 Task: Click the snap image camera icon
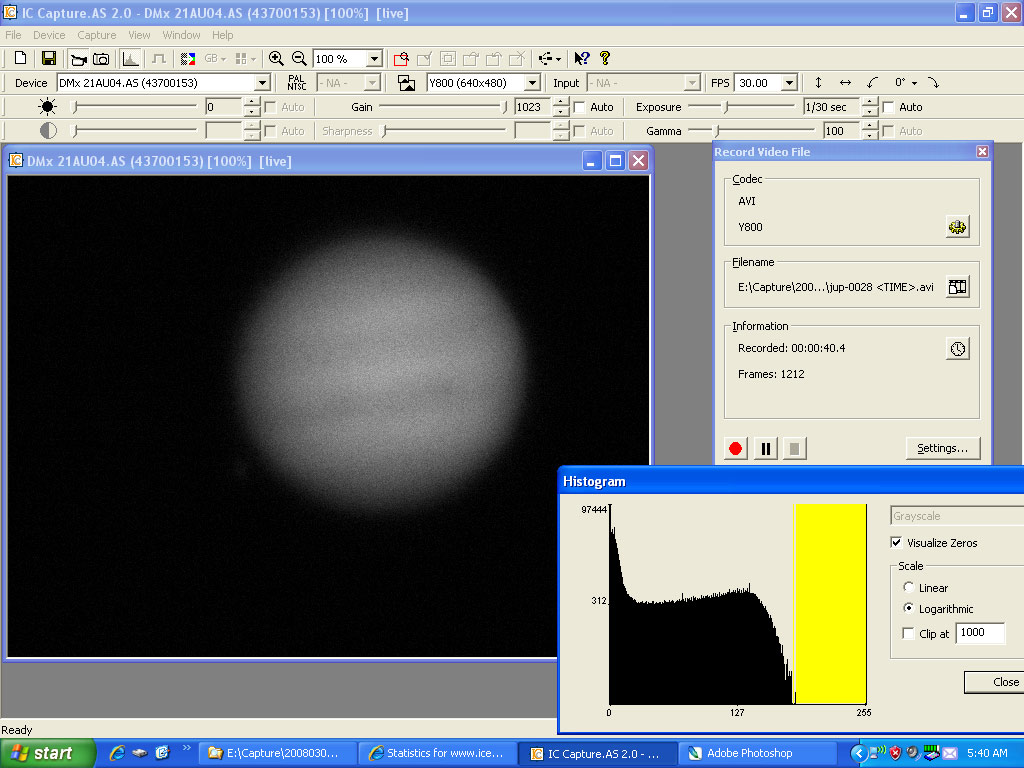click(101, 59)
